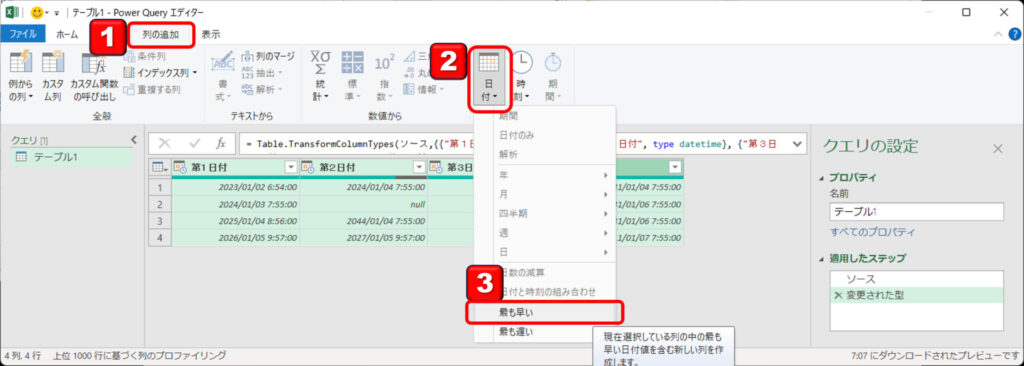The width and height of the screenshot is (1024, 366).
Task: Click the 重複する列 duplicate column button
Action: click(x=152, y=89)
